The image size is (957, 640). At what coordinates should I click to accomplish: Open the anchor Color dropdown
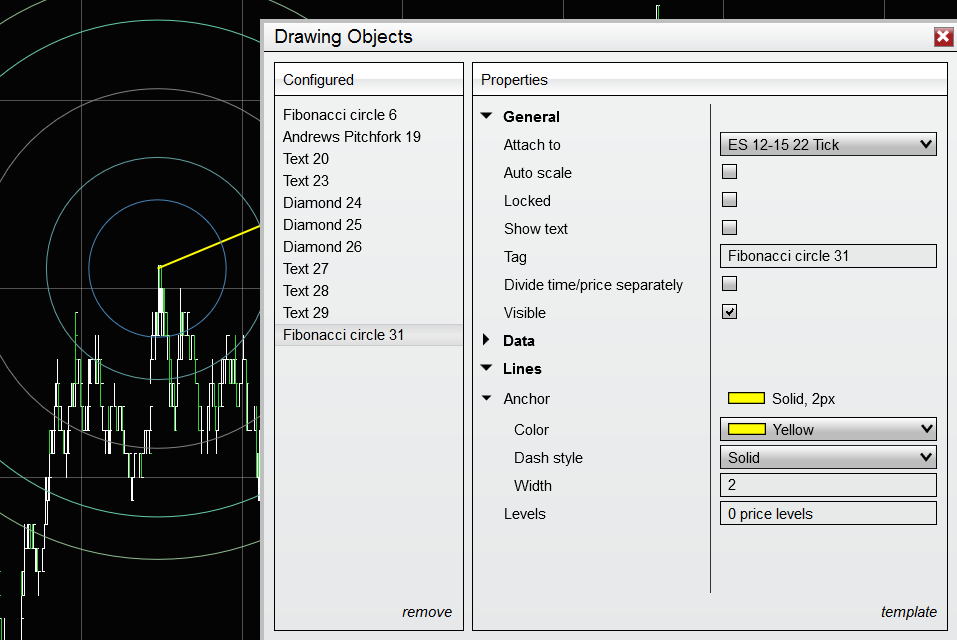pyautogui.click(x=827, y=430)
